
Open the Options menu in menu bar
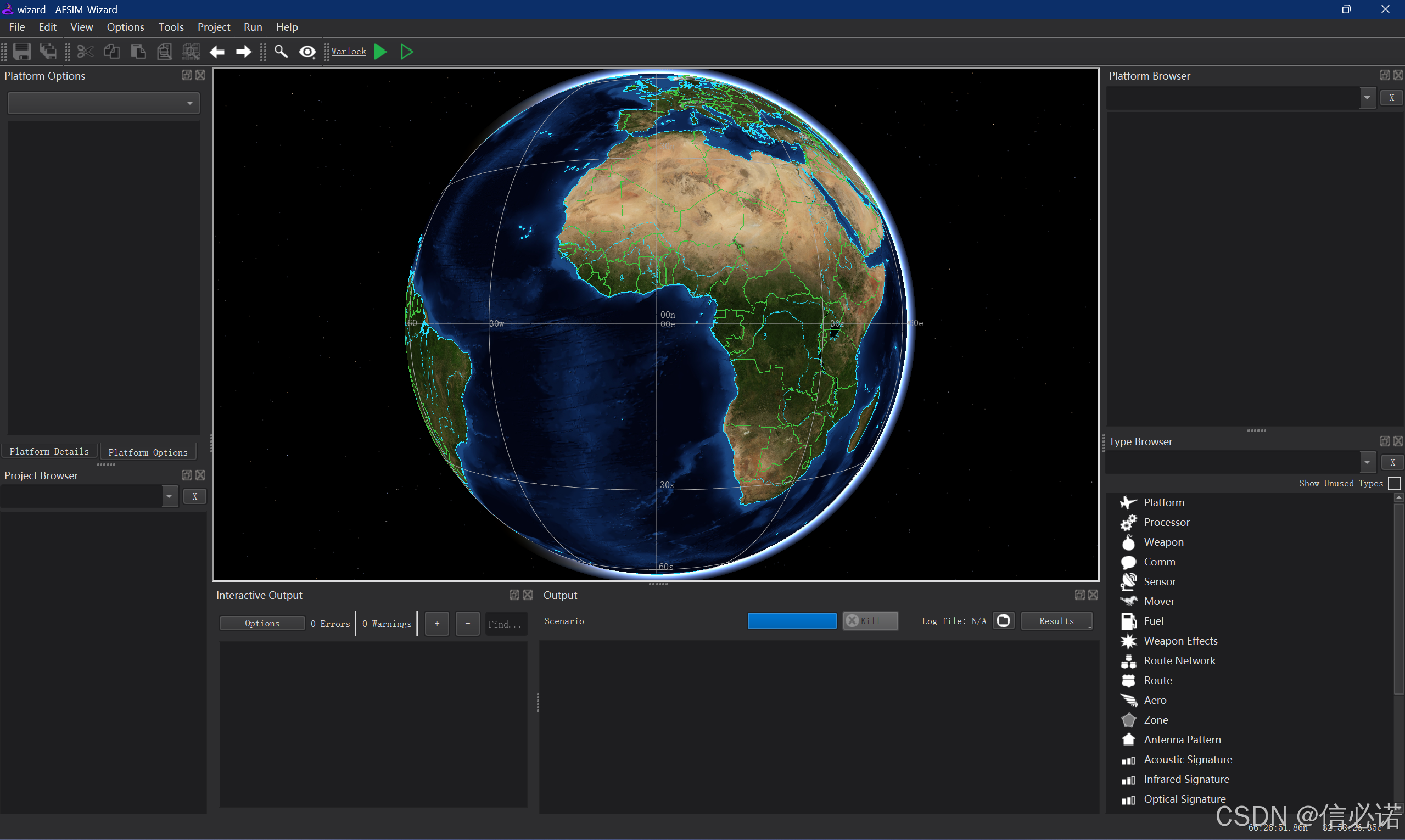pos(125,27)
